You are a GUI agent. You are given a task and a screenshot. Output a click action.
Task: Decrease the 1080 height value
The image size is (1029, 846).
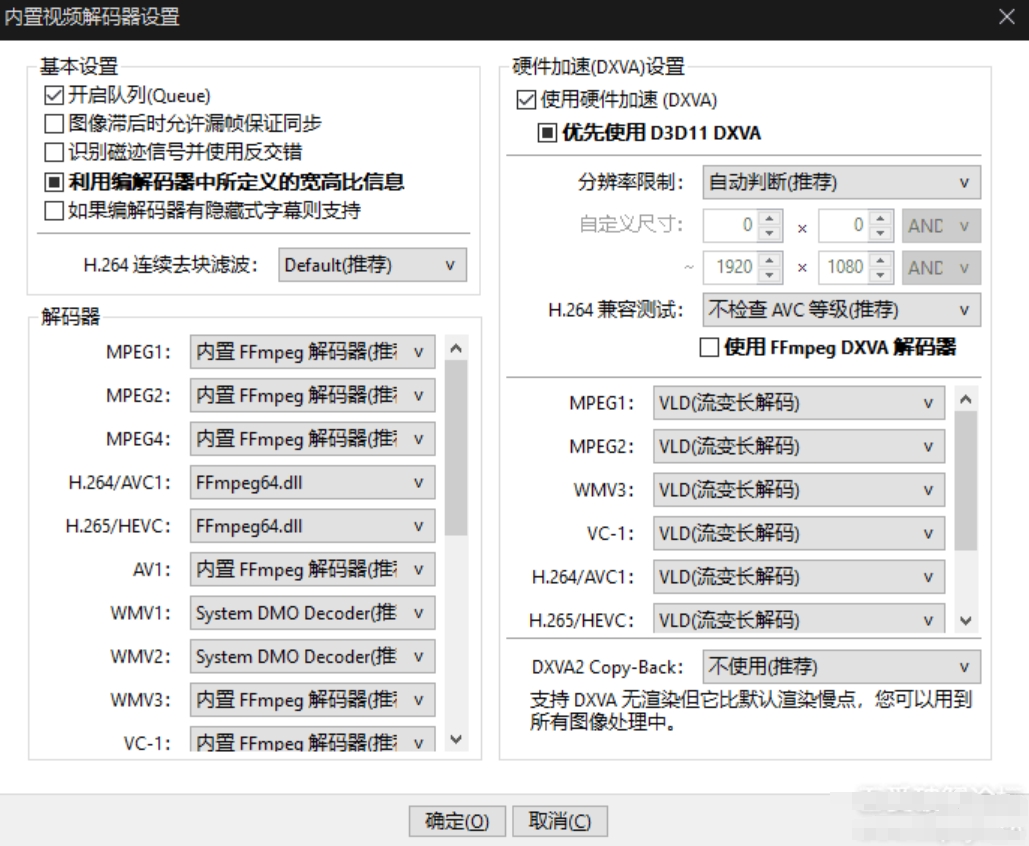(881, 276)
